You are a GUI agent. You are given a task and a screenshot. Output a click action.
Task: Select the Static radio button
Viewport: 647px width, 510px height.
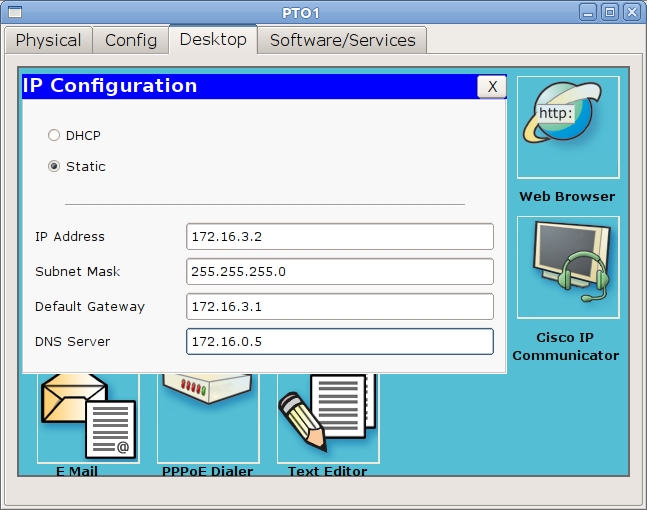point(54,166)
